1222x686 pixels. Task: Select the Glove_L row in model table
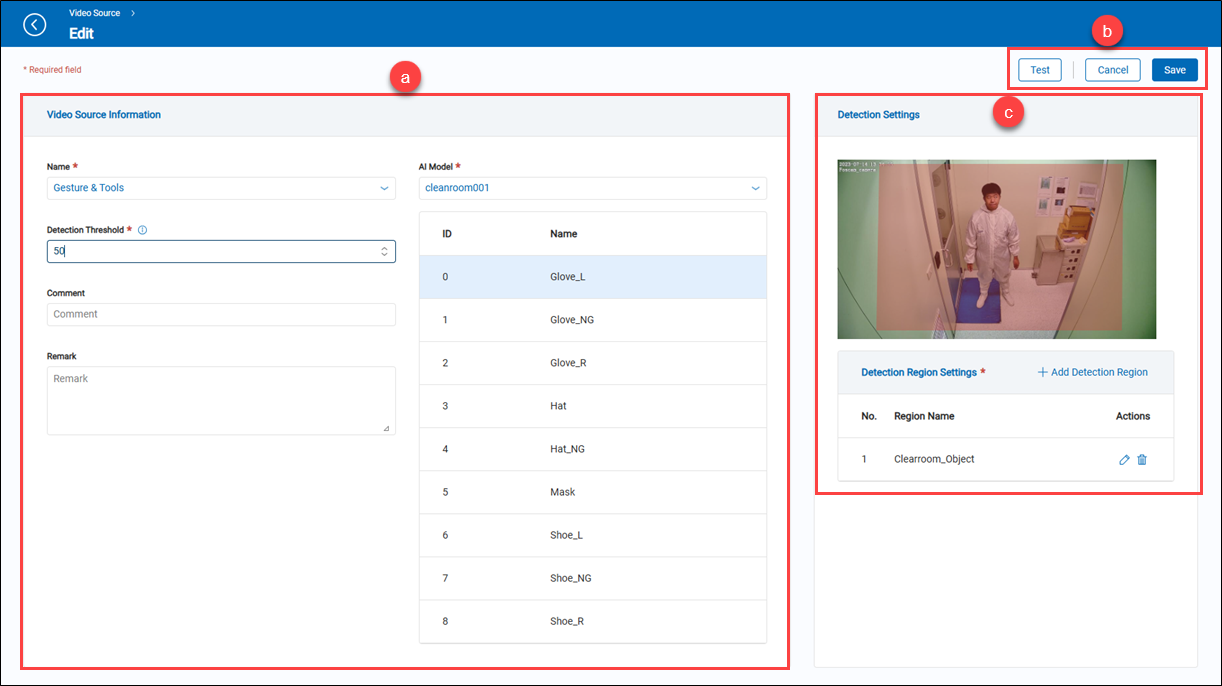click(592, 277)
